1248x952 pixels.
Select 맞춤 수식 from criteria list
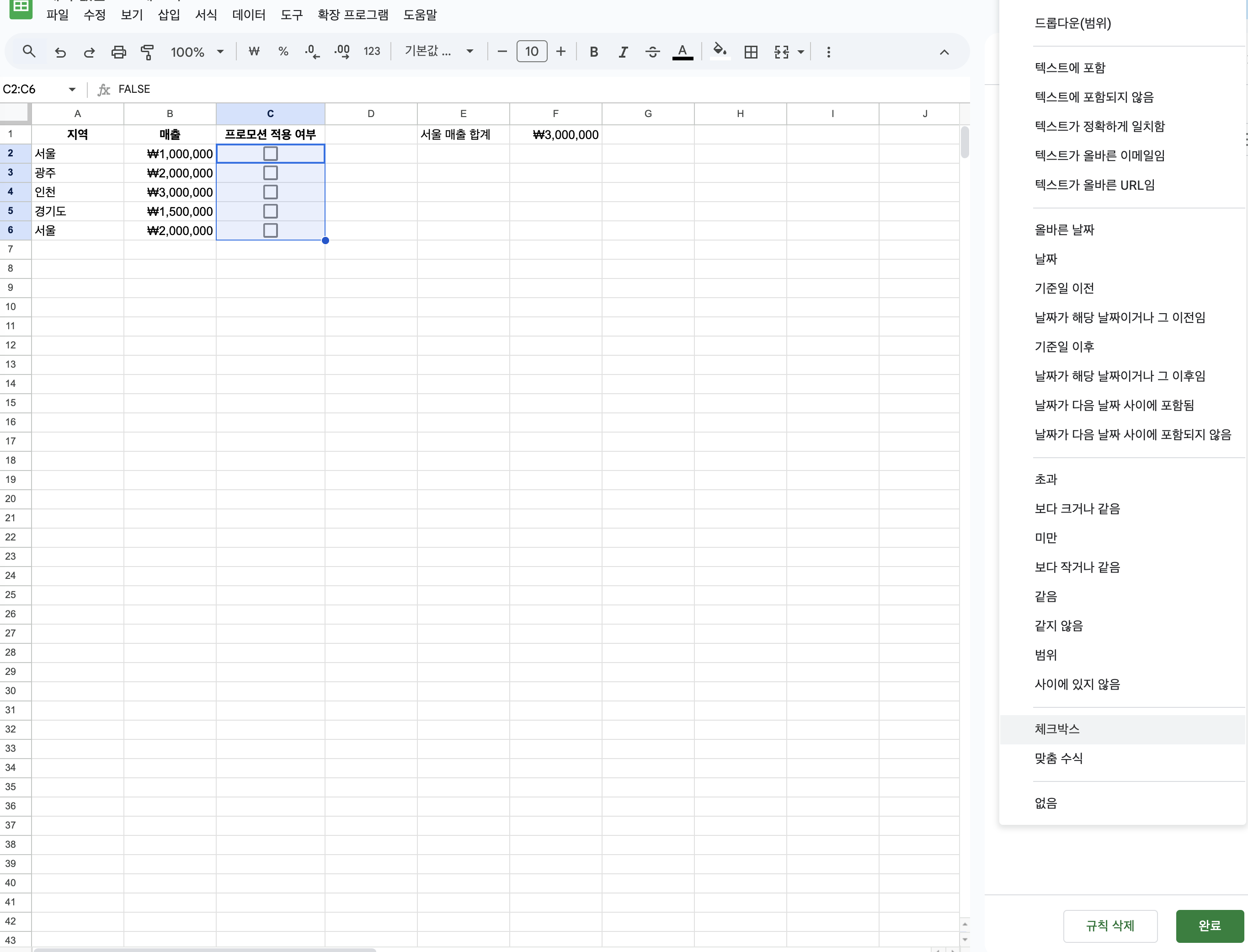tap(1058, 758)
